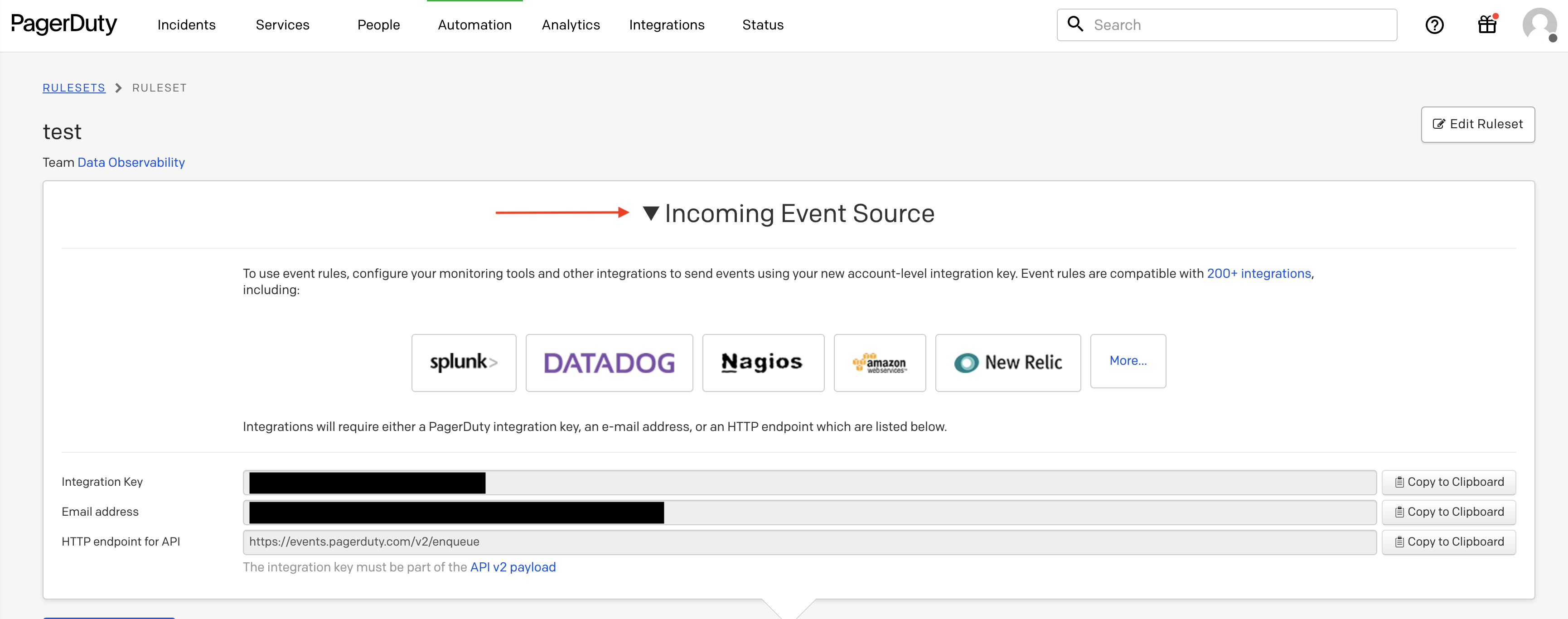Click the Edit Ruleset button
This screenshot has width=1568, height=619.
(1478, 124)
